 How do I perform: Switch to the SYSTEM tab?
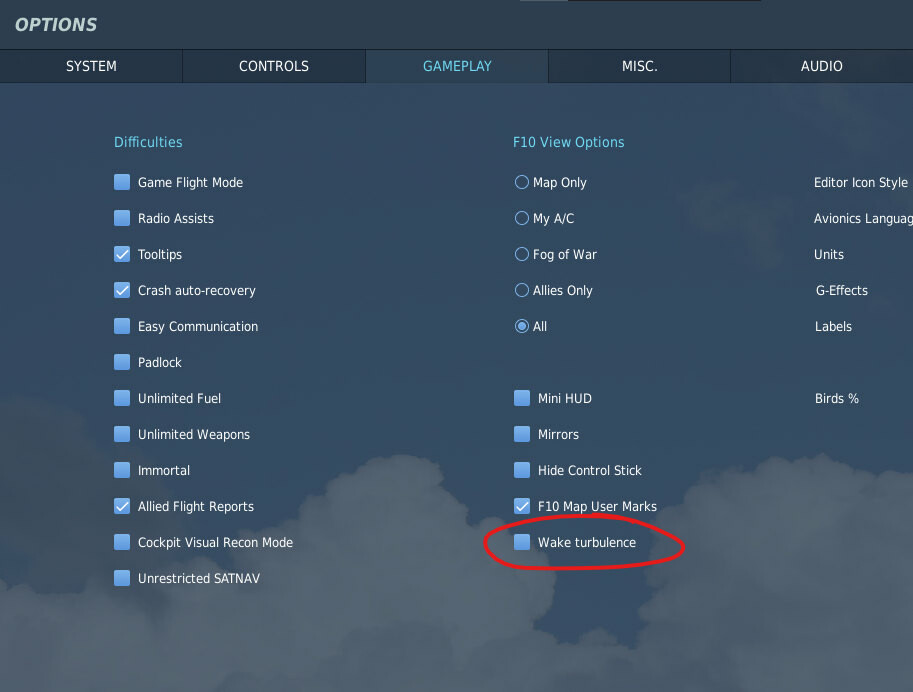tap(91, 66)
